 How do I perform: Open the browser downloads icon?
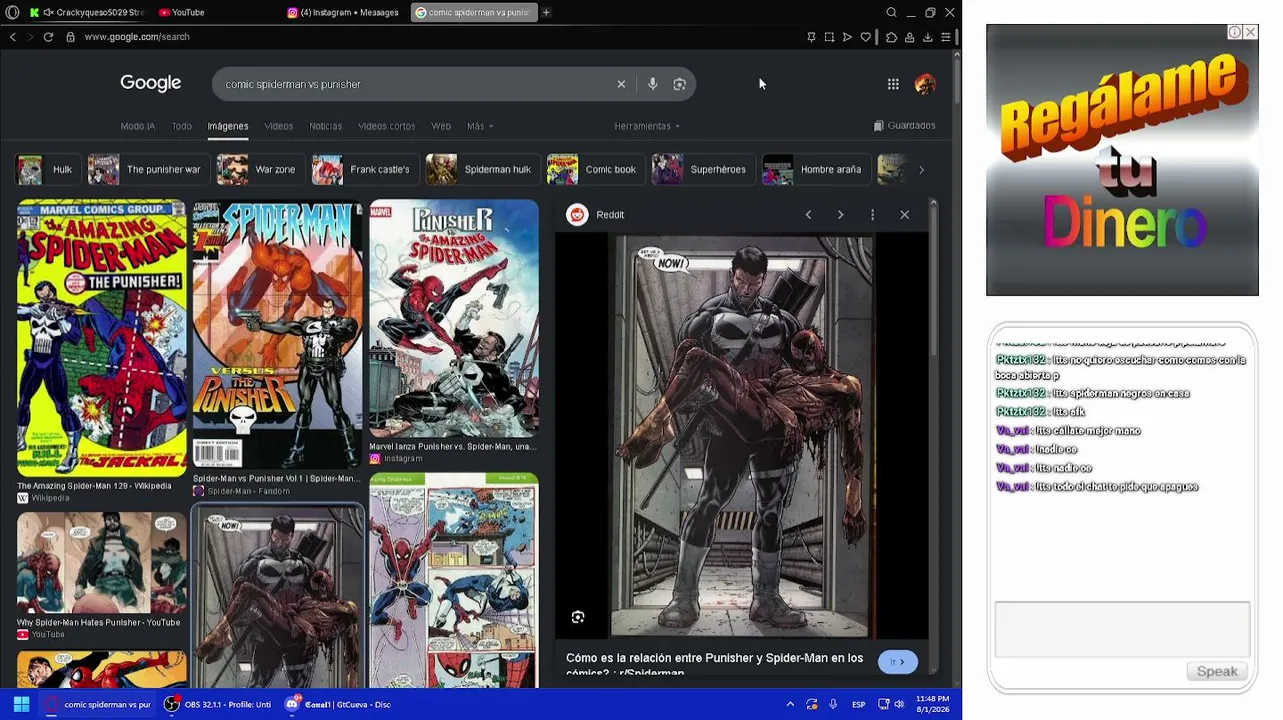pos(927,37)
